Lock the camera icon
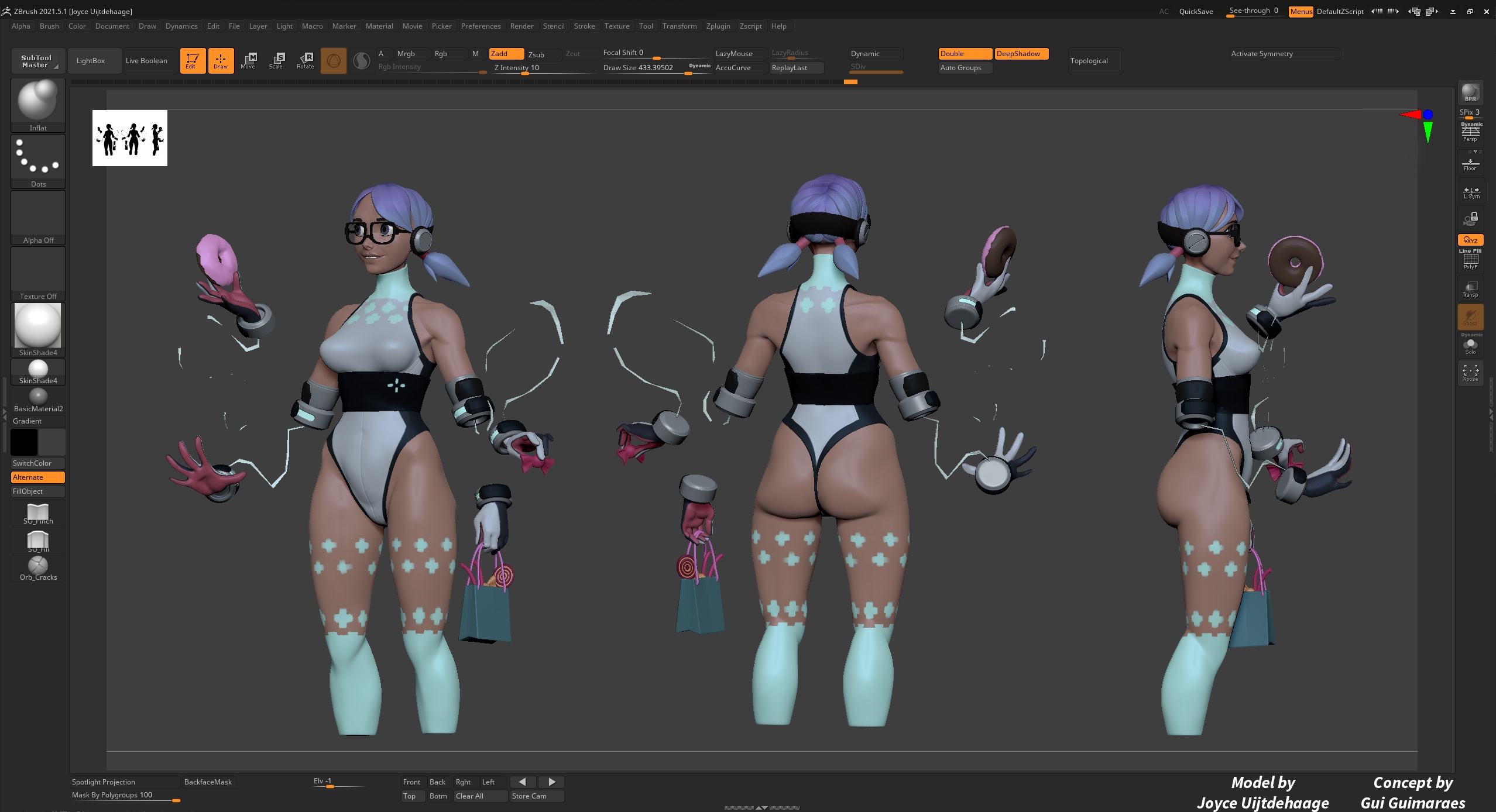The width and height of the screenshot is (1496, 812). (x=1470, y=219)
